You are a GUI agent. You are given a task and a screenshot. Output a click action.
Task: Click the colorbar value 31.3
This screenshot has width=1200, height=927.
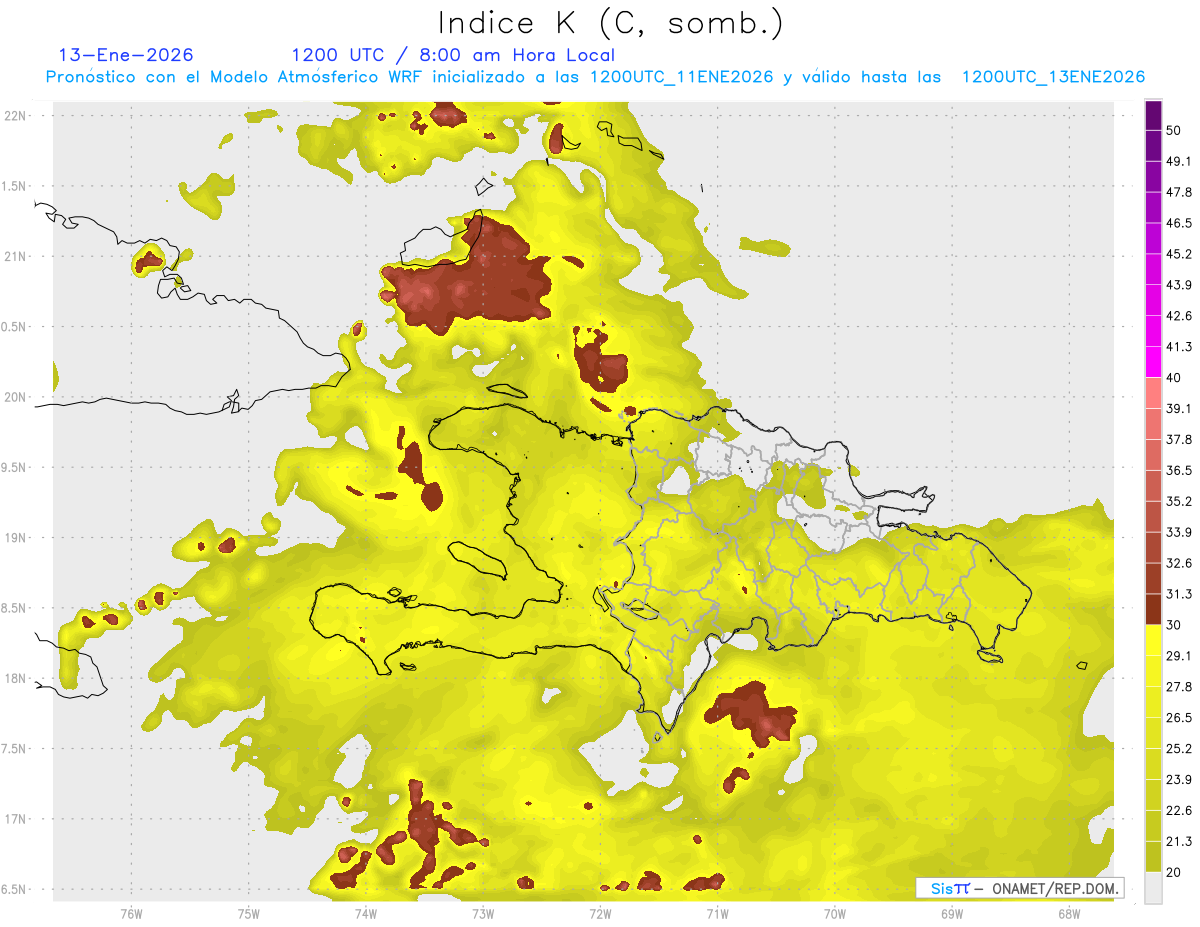(x=1179, y=594)
